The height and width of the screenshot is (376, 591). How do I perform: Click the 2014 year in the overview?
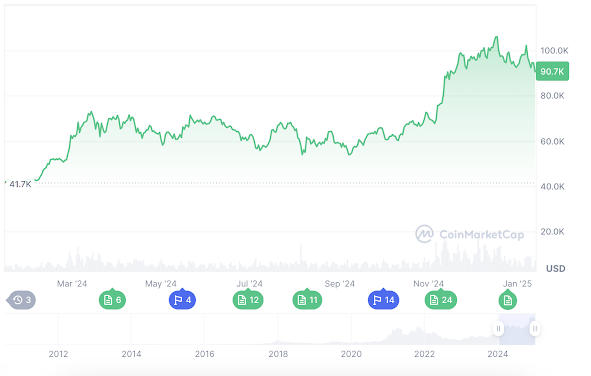tap(131, 354)
